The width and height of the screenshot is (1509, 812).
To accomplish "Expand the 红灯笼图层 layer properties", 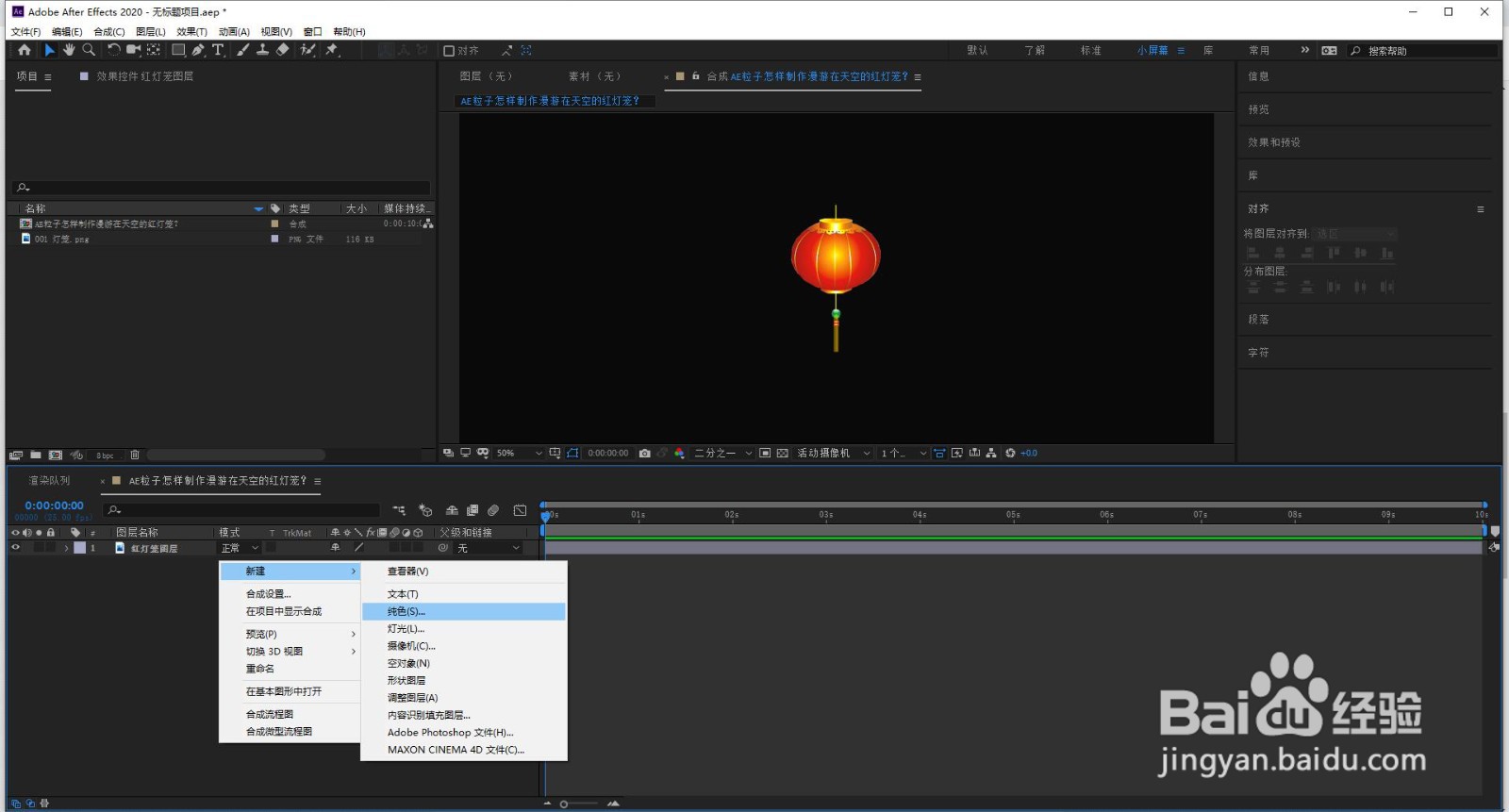I will coord(66,548).
